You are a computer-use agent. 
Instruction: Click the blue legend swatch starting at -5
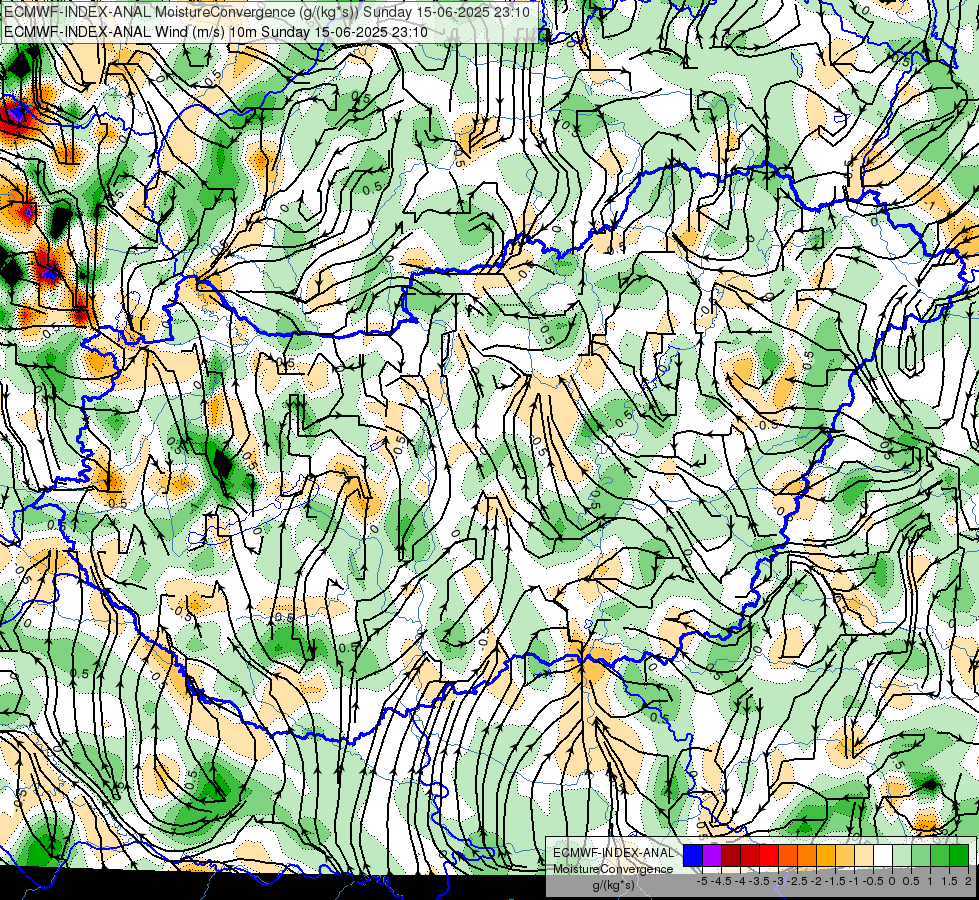tap(692, 855)
